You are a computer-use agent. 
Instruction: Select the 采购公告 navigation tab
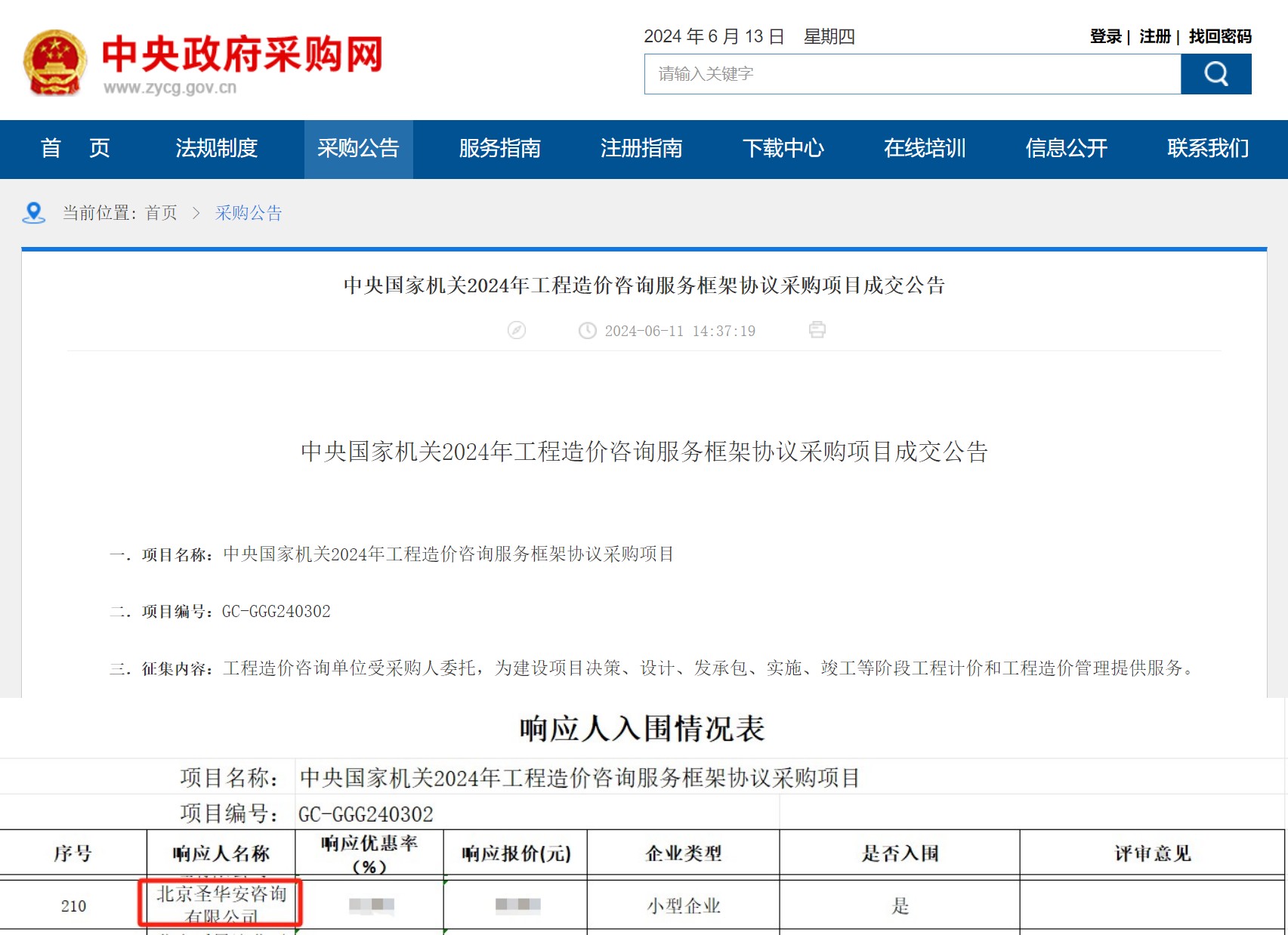click(358, 149)
